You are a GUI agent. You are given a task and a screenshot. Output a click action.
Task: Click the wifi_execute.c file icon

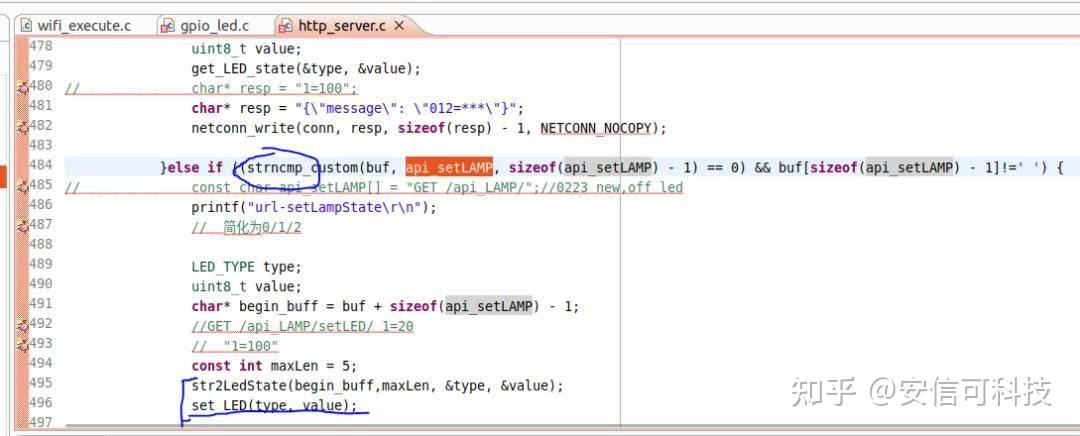(x=26, y=26)
